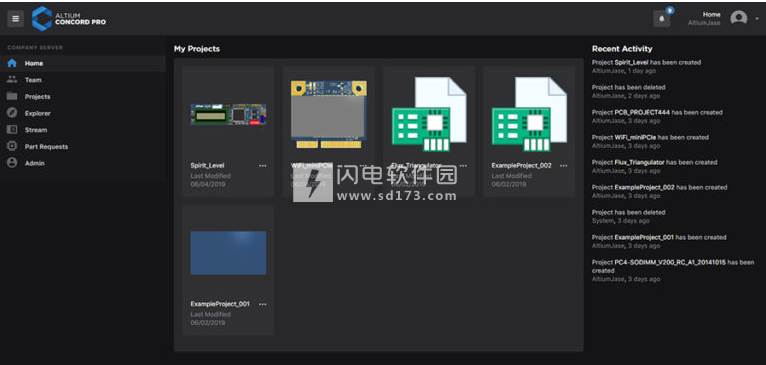Click the Explorer compass icon
Viewport: 766px width, 365px height.
click(12, 113)
